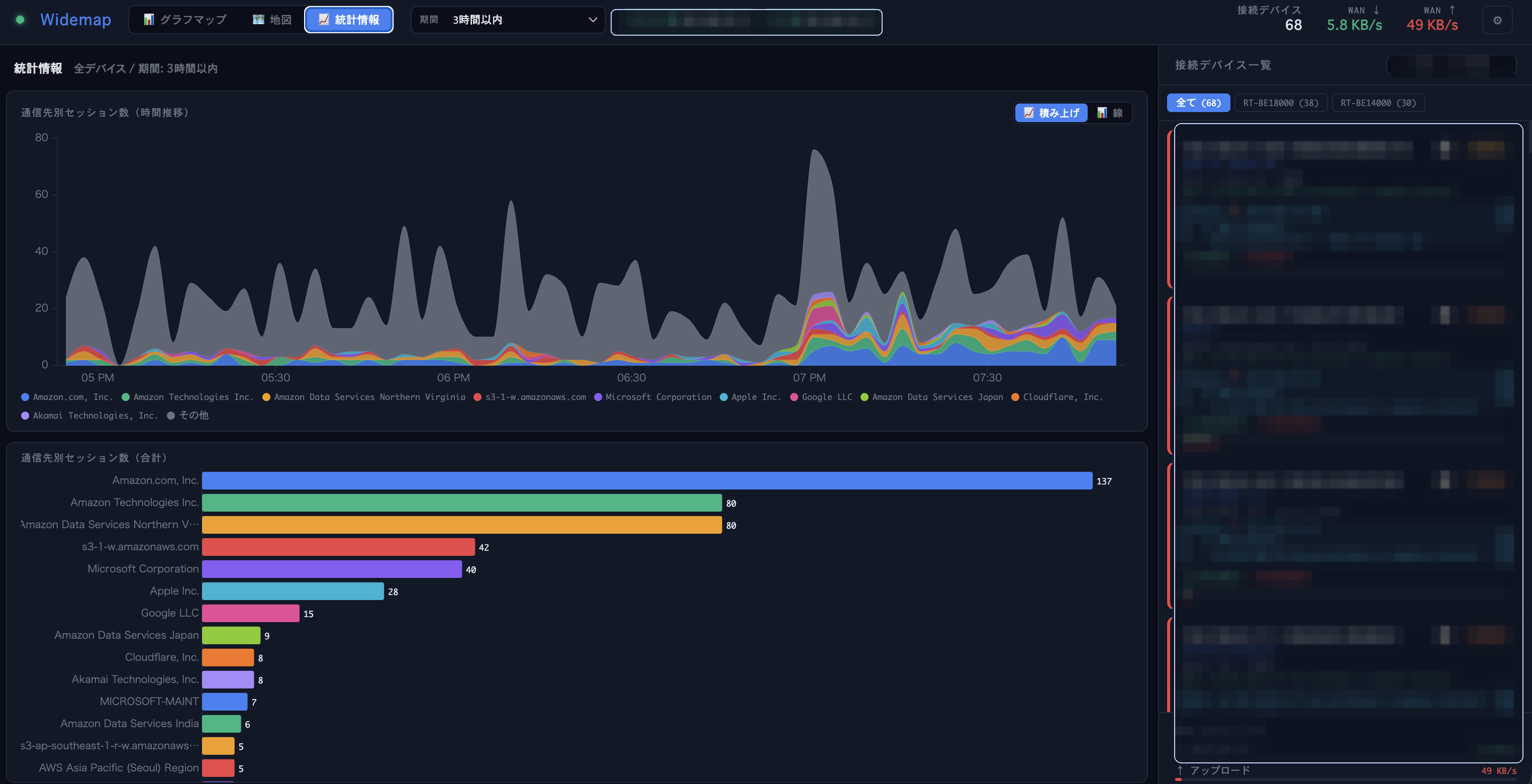Toggle the Amazon.com, Inc. legend series

coord(67,397)
